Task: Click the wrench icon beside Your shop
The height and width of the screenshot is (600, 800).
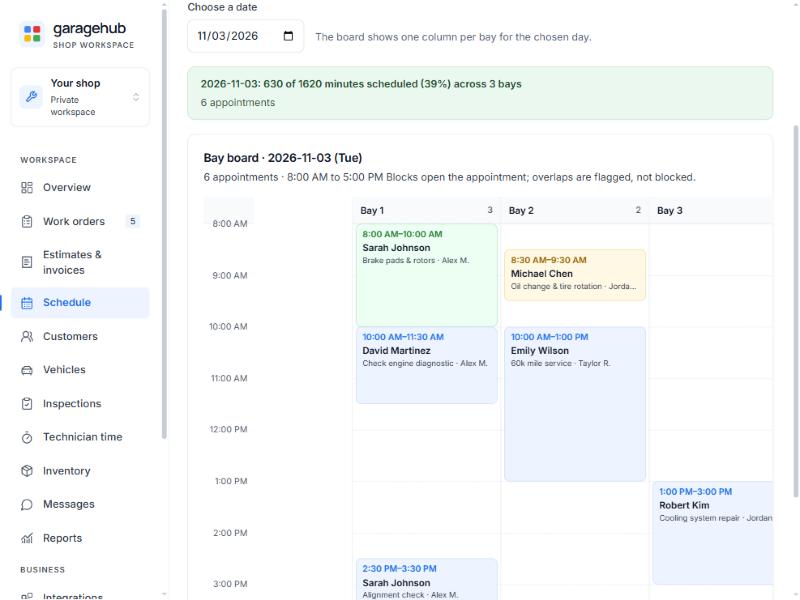Action: click(x=31, y=96)
